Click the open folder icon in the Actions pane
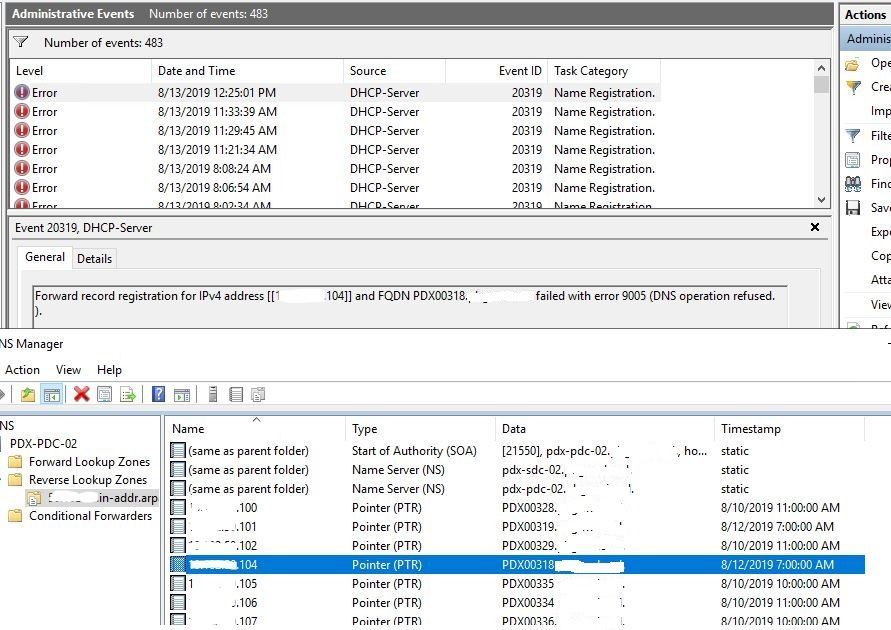The image size is (891, 630). point(852,64)
